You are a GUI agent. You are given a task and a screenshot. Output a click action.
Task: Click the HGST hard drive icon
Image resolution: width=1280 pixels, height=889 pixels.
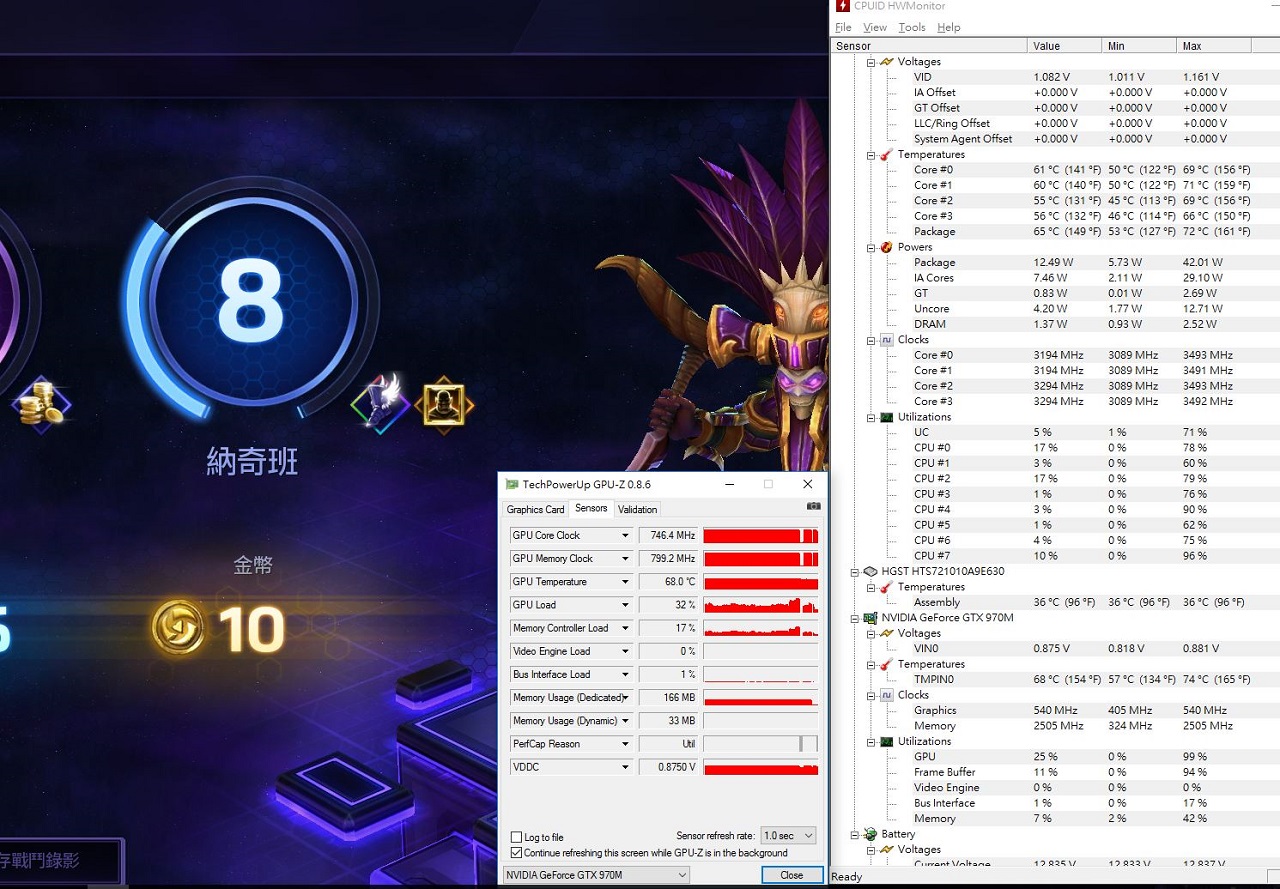pos(870,572)
